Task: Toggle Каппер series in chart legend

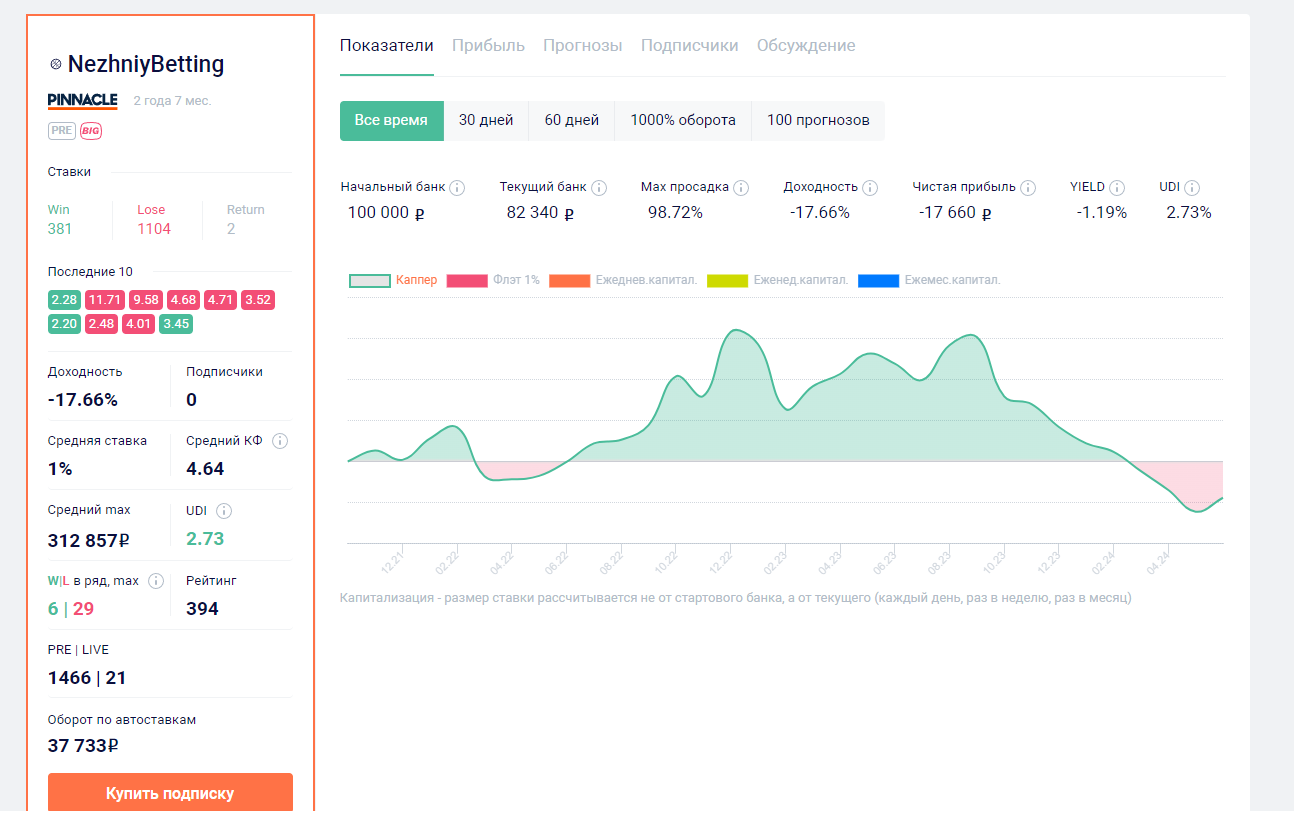Action: [393, 280]
